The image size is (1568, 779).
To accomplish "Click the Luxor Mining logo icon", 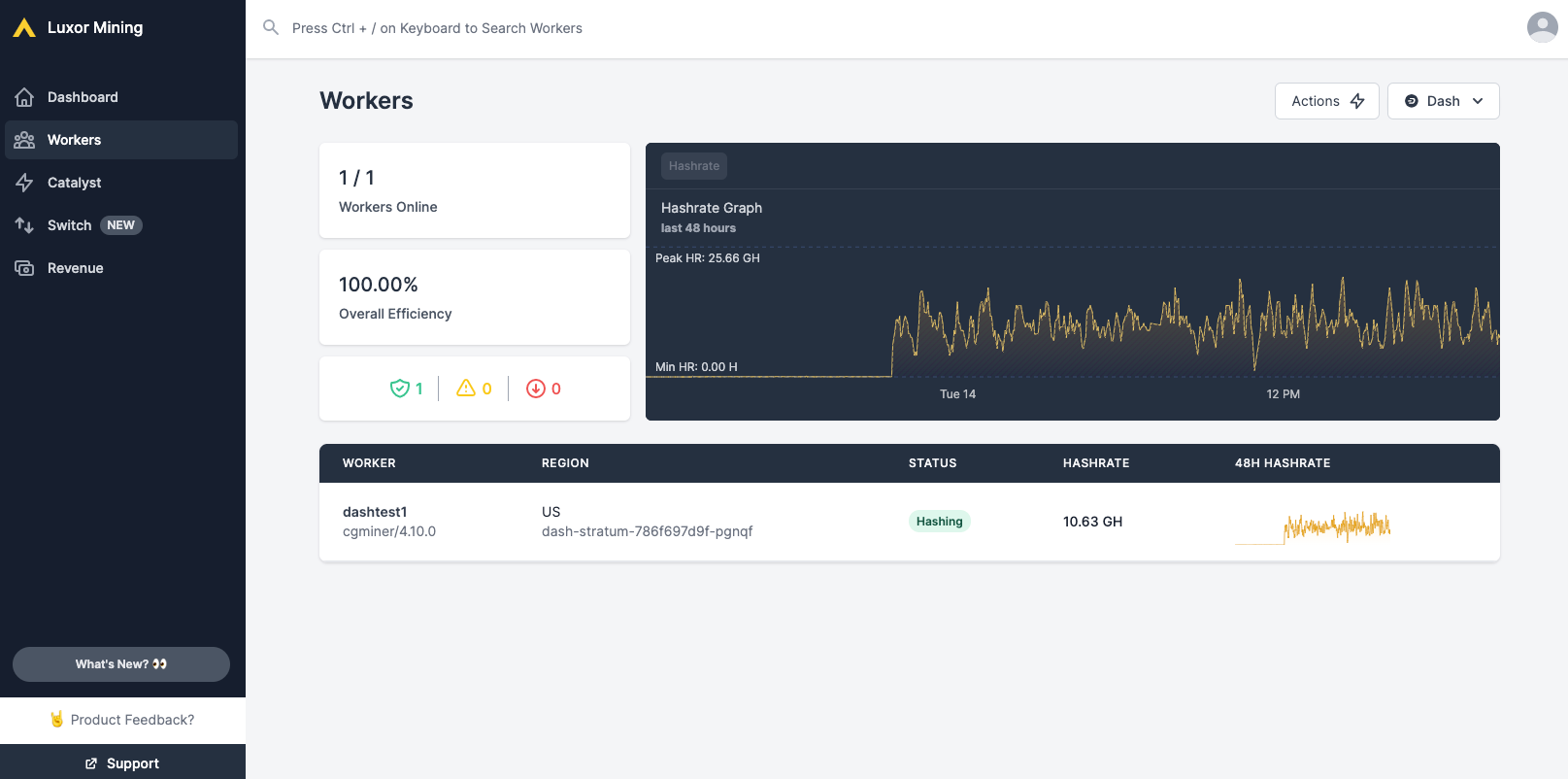I will (24, 27).
